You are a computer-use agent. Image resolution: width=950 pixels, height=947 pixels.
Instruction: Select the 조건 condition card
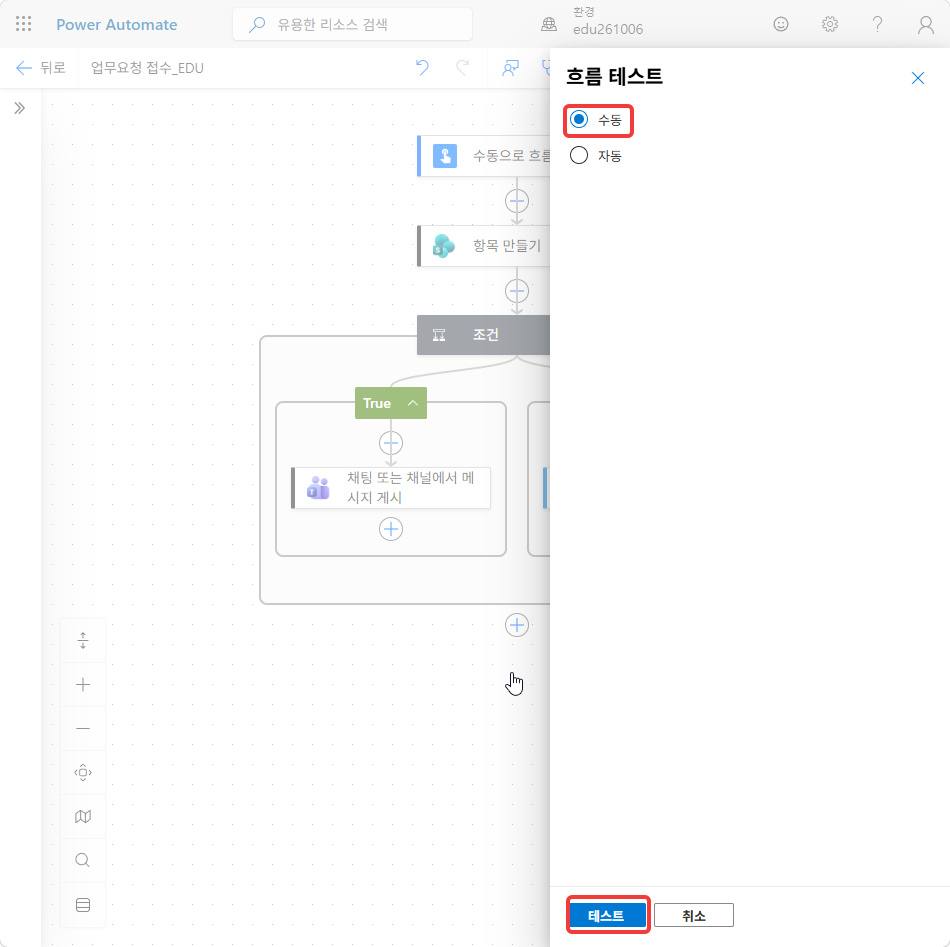coord(483,334)
